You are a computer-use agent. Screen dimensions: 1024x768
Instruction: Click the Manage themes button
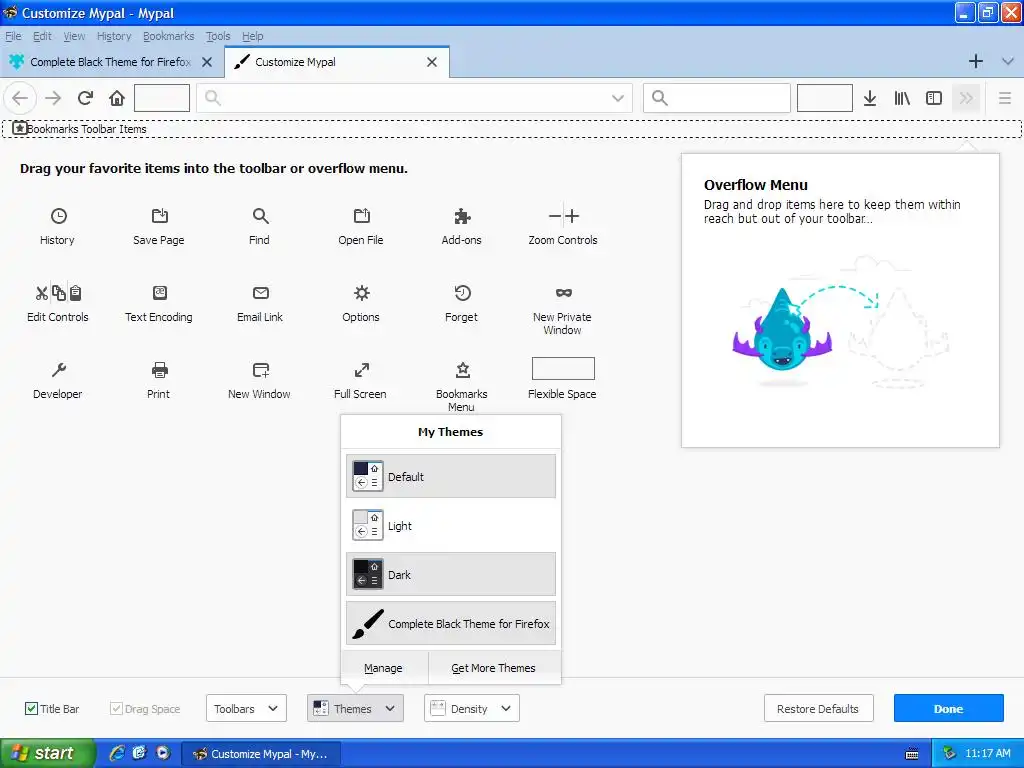[383, 668]
